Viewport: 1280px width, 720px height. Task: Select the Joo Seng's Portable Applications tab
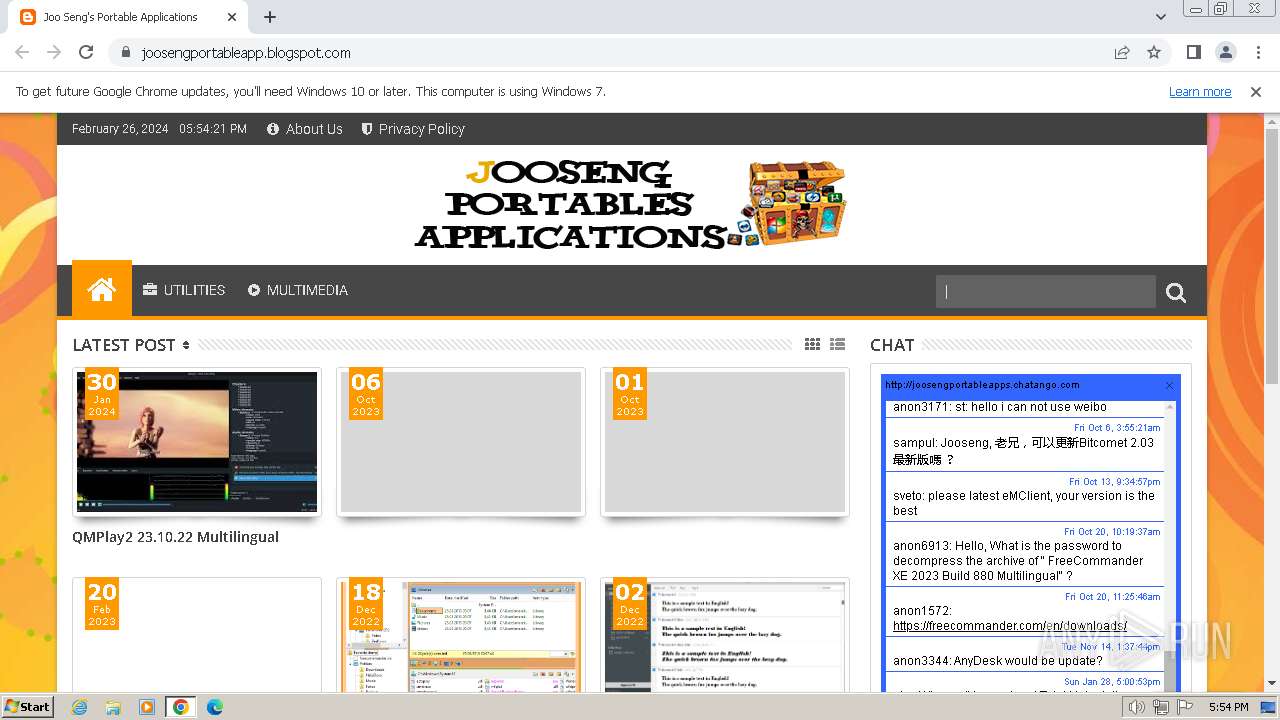(128, 17)
